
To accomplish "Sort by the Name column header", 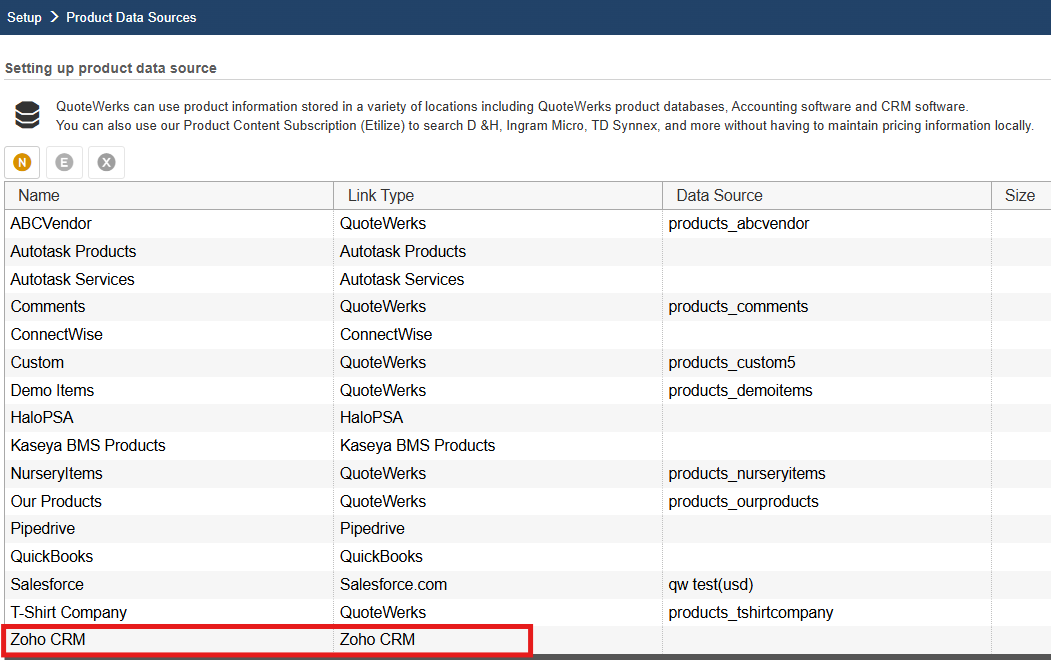I will [39, 196].
